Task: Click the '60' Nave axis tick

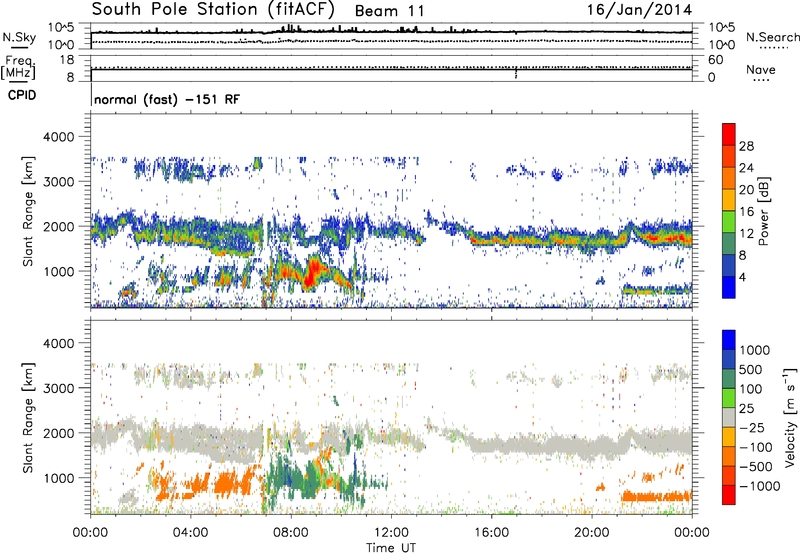Action: 716,60
